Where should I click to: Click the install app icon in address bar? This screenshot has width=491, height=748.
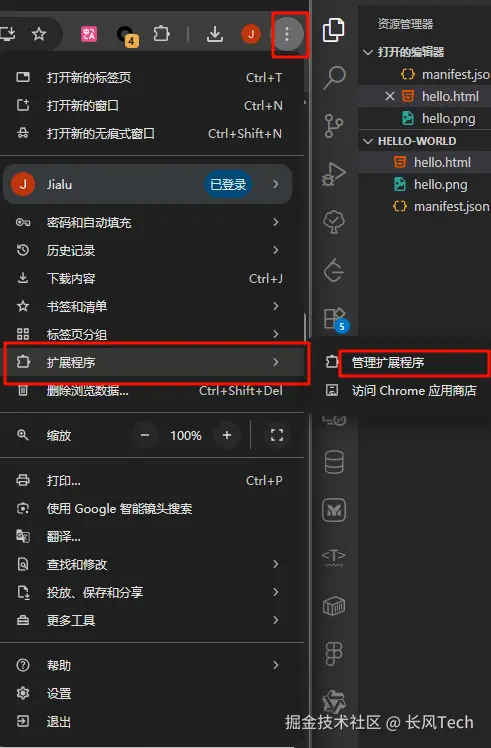[7, 34]
